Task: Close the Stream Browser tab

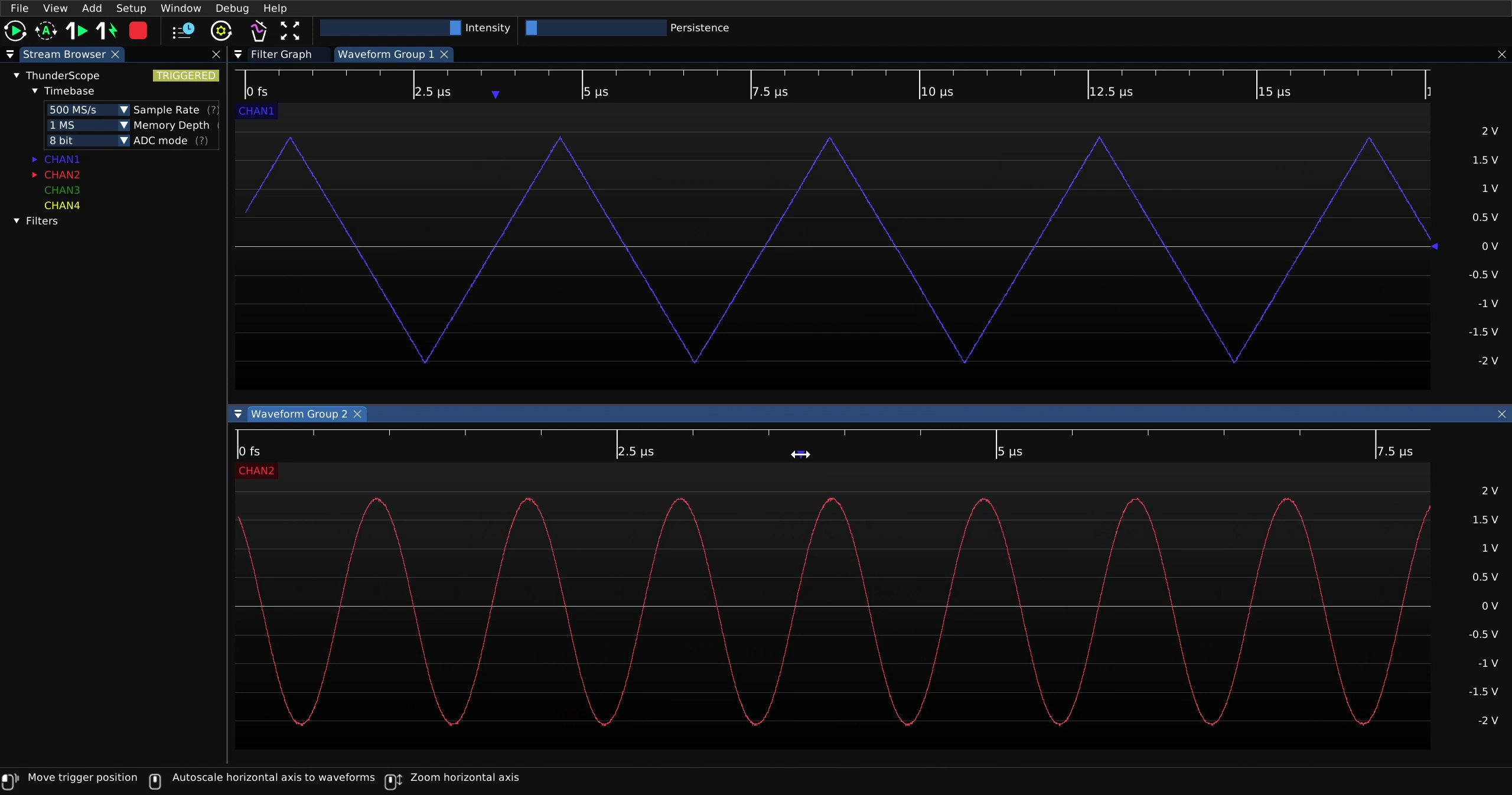Action: pos(116,54)
